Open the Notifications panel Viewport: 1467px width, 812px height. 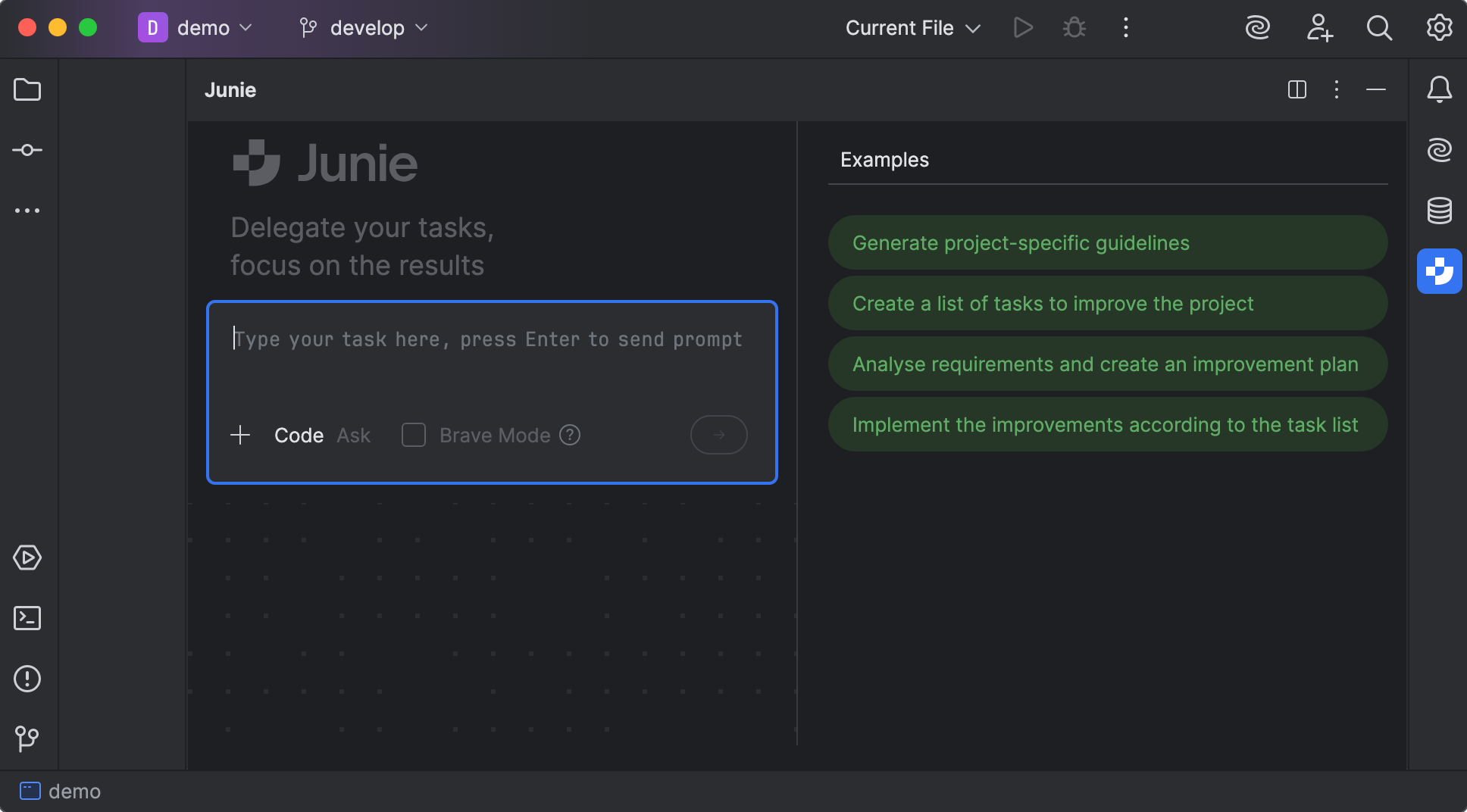(x=1439, y=89)
